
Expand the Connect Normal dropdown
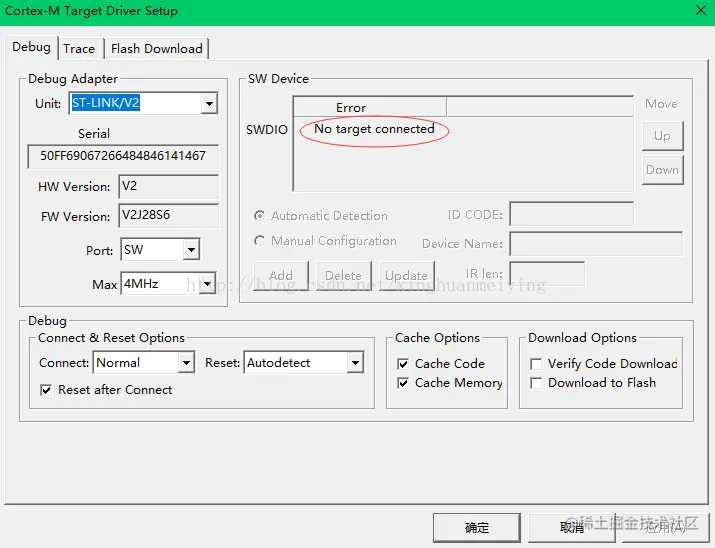[x=186, y=363]
